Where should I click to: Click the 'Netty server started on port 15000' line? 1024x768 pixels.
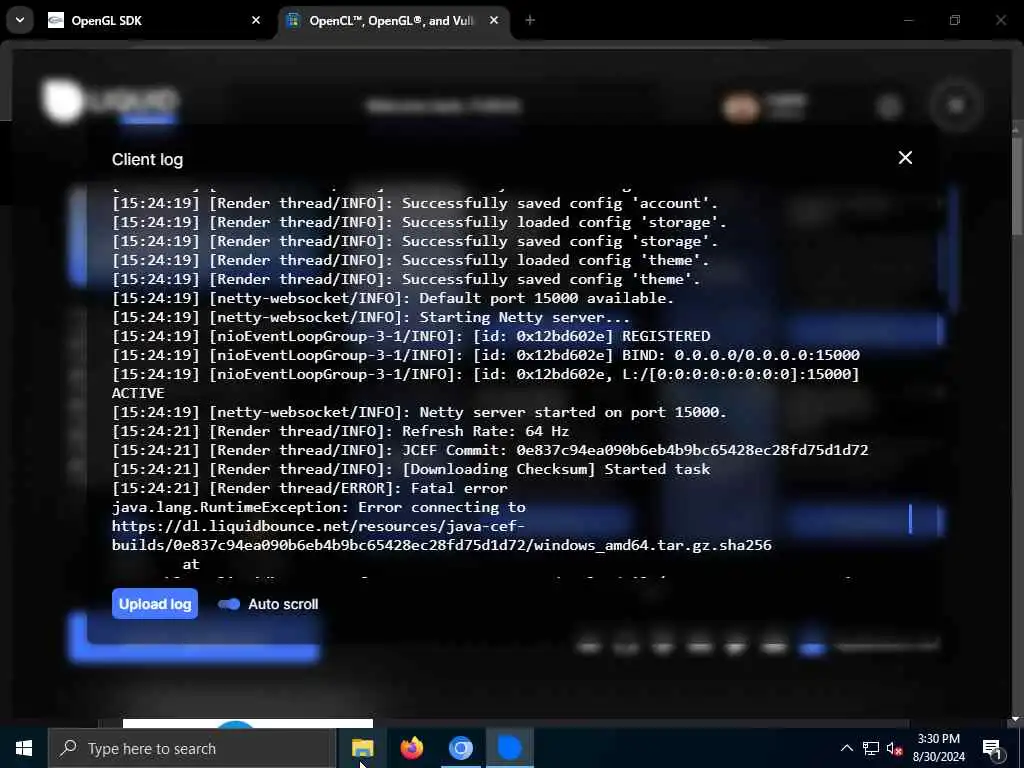[x=419, y=412]
